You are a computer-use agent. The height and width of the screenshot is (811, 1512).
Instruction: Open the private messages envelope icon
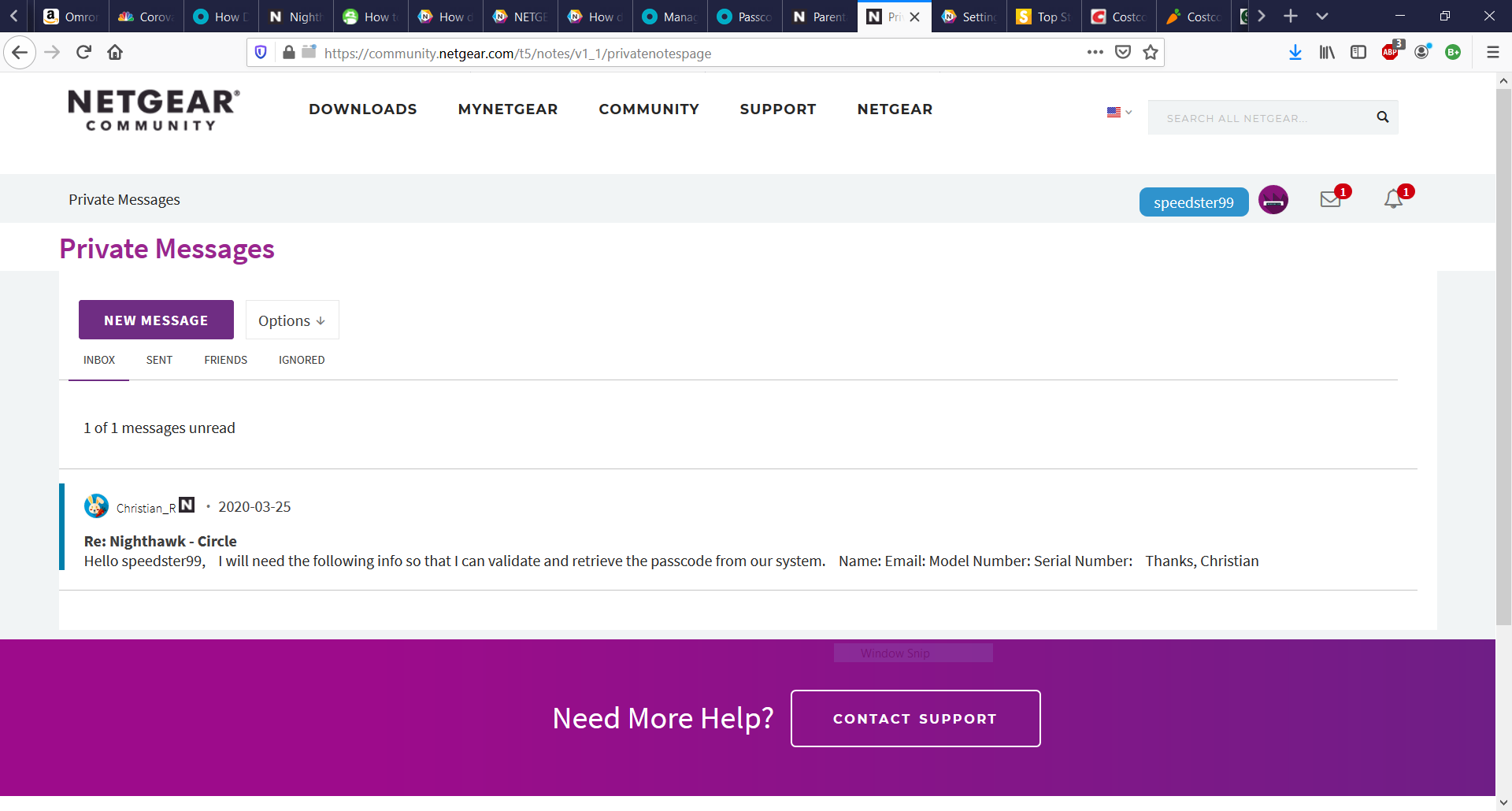pyautogui.click(x=1331, y=199)
